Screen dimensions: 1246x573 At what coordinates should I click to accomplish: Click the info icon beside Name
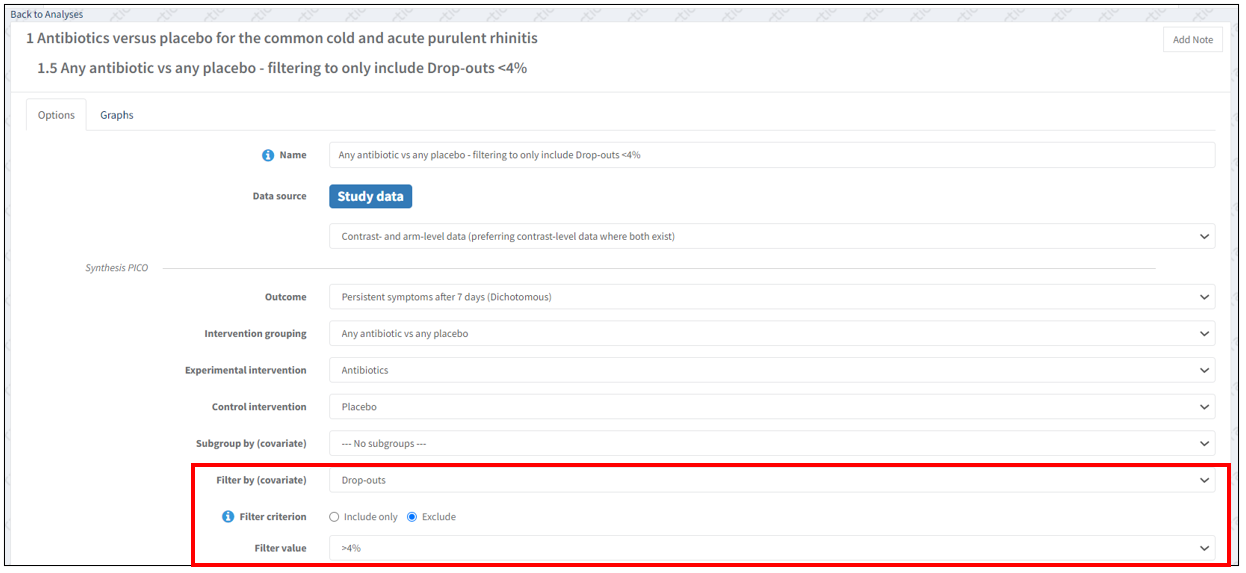pos(268,155)
